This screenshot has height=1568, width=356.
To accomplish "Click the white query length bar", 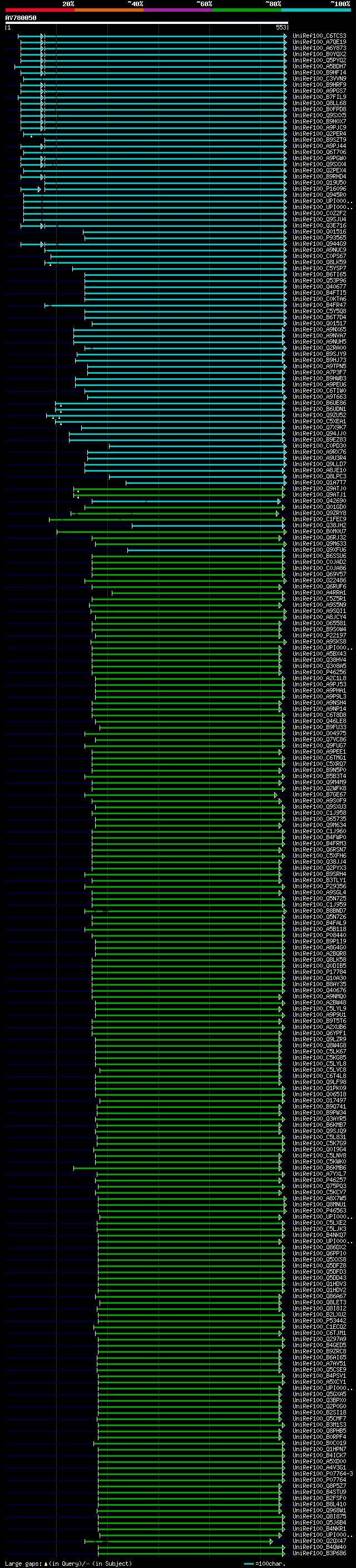I will click(146, 22).
